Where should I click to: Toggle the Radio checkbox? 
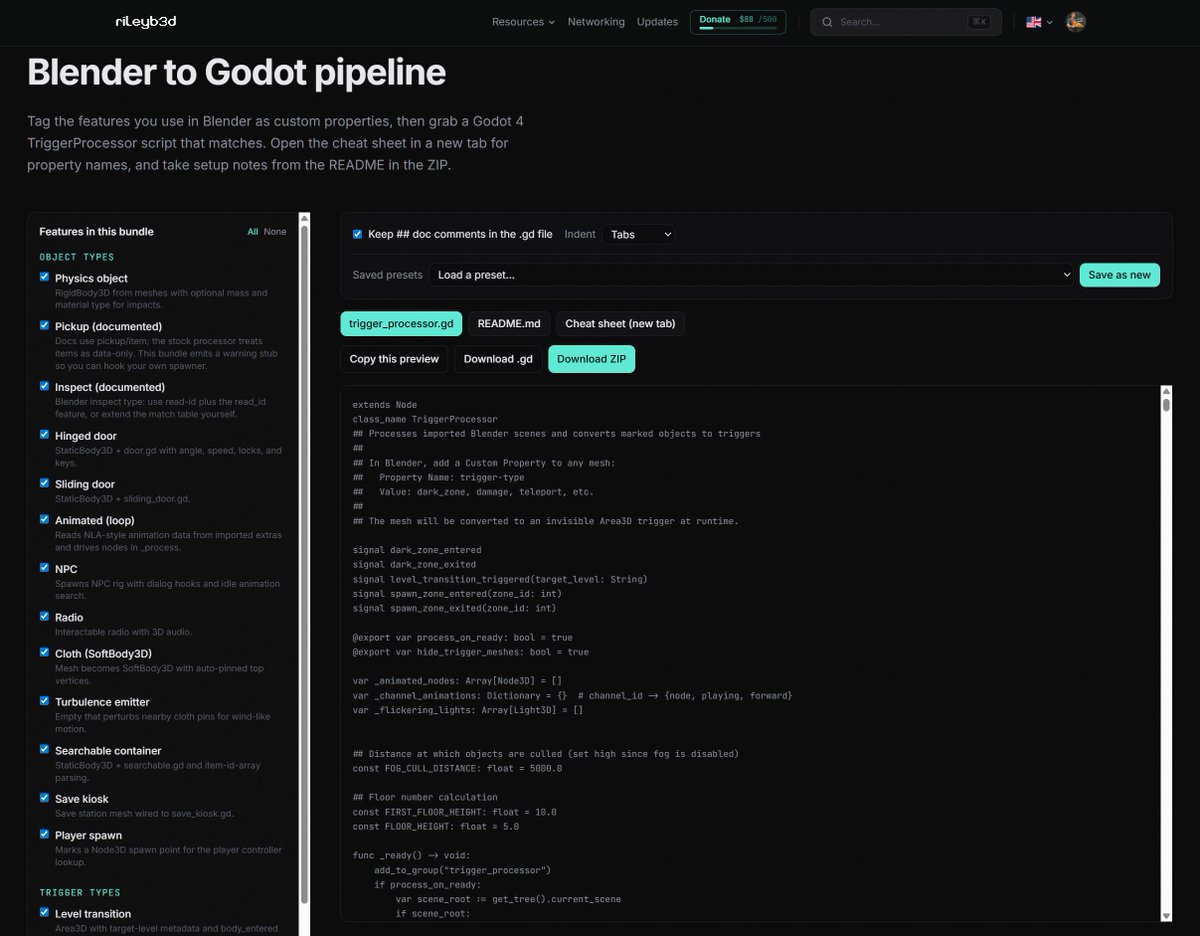pos(44,617)
